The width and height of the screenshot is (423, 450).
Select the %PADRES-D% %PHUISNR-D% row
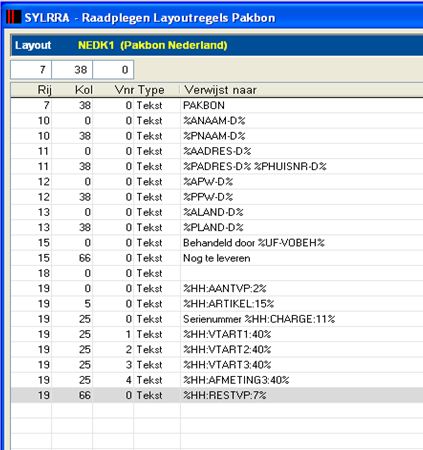click(x=217, y=166)
